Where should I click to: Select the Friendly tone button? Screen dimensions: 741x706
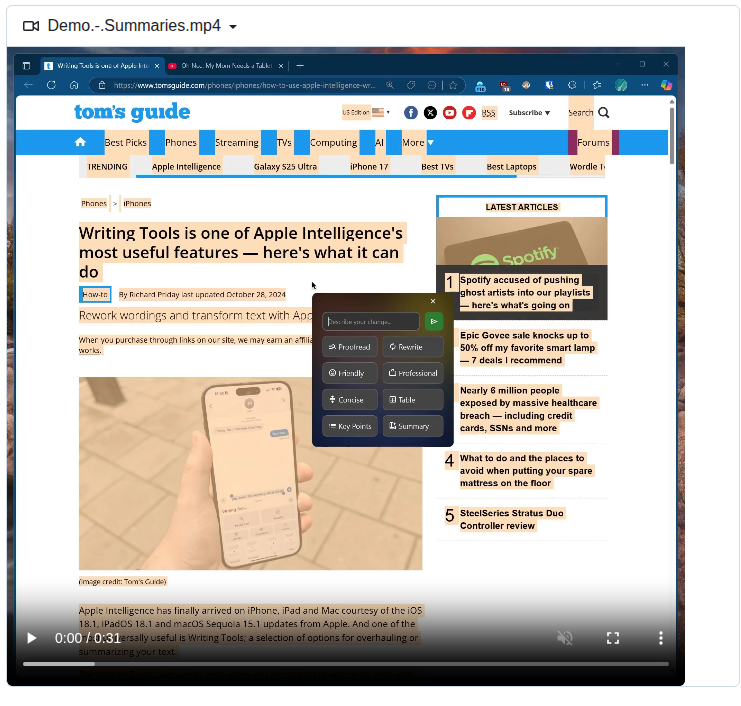point(350,373)
